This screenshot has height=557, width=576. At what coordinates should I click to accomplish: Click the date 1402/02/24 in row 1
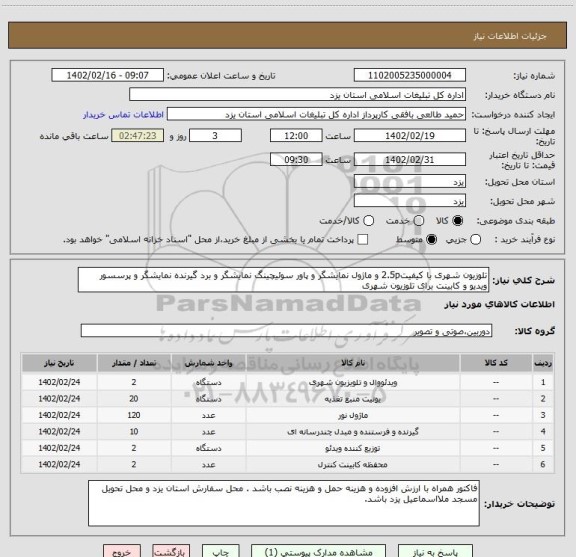click(x=59, y=382)
